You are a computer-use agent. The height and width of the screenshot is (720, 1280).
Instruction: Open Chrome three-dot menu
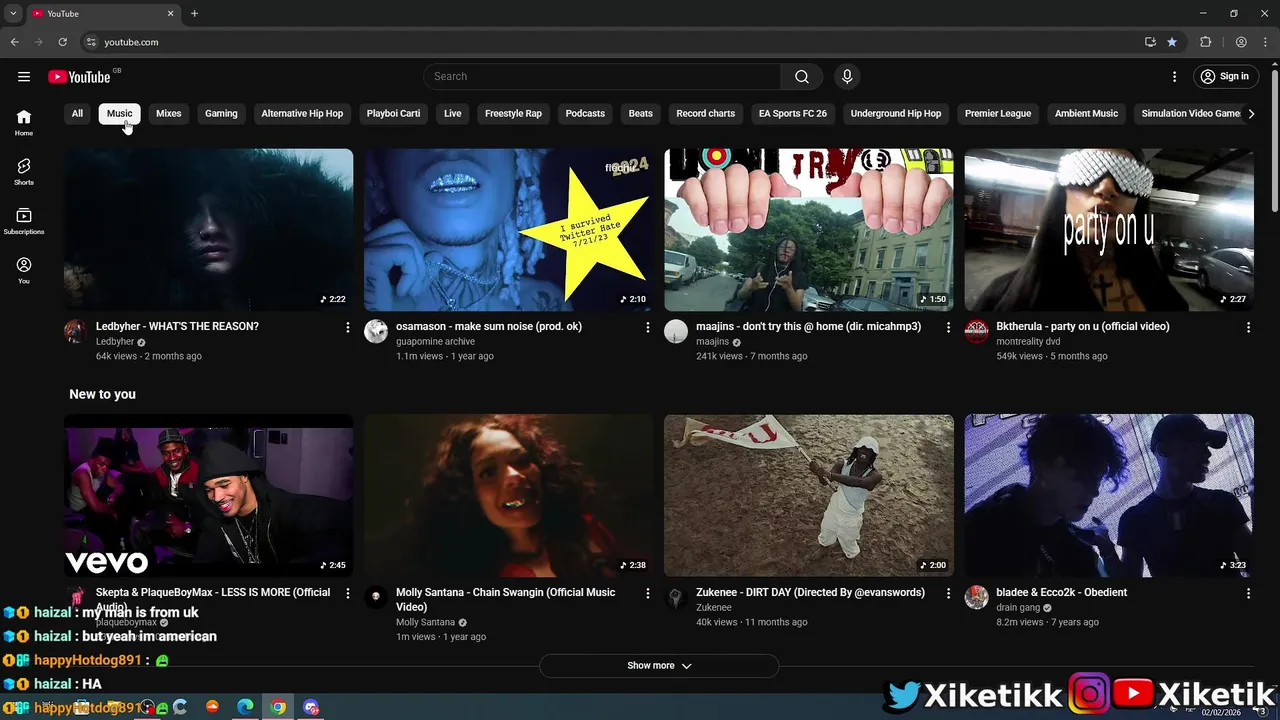click(1265, 42)
